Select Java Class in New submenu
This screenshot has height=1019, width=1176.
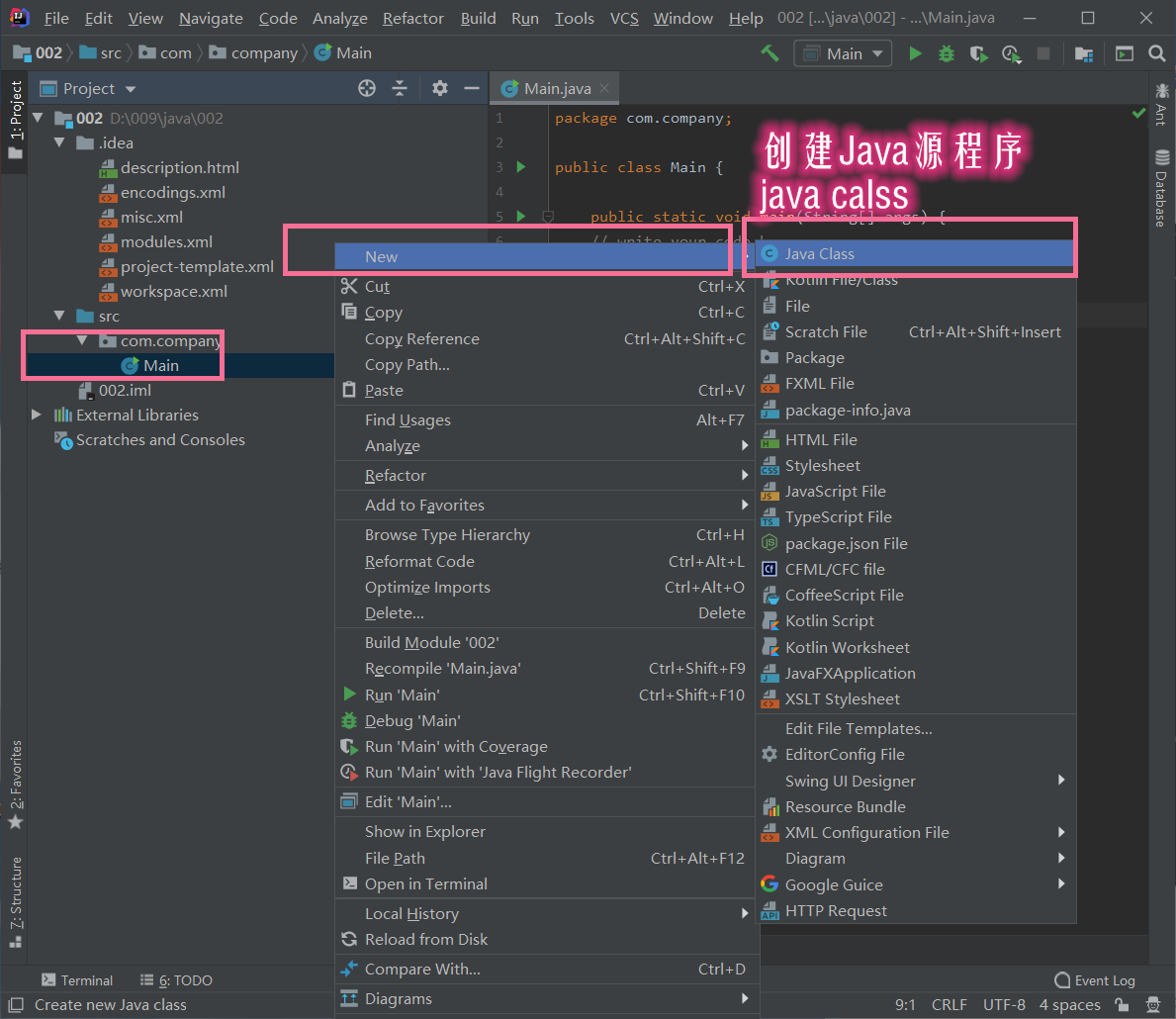coord(915,253)
